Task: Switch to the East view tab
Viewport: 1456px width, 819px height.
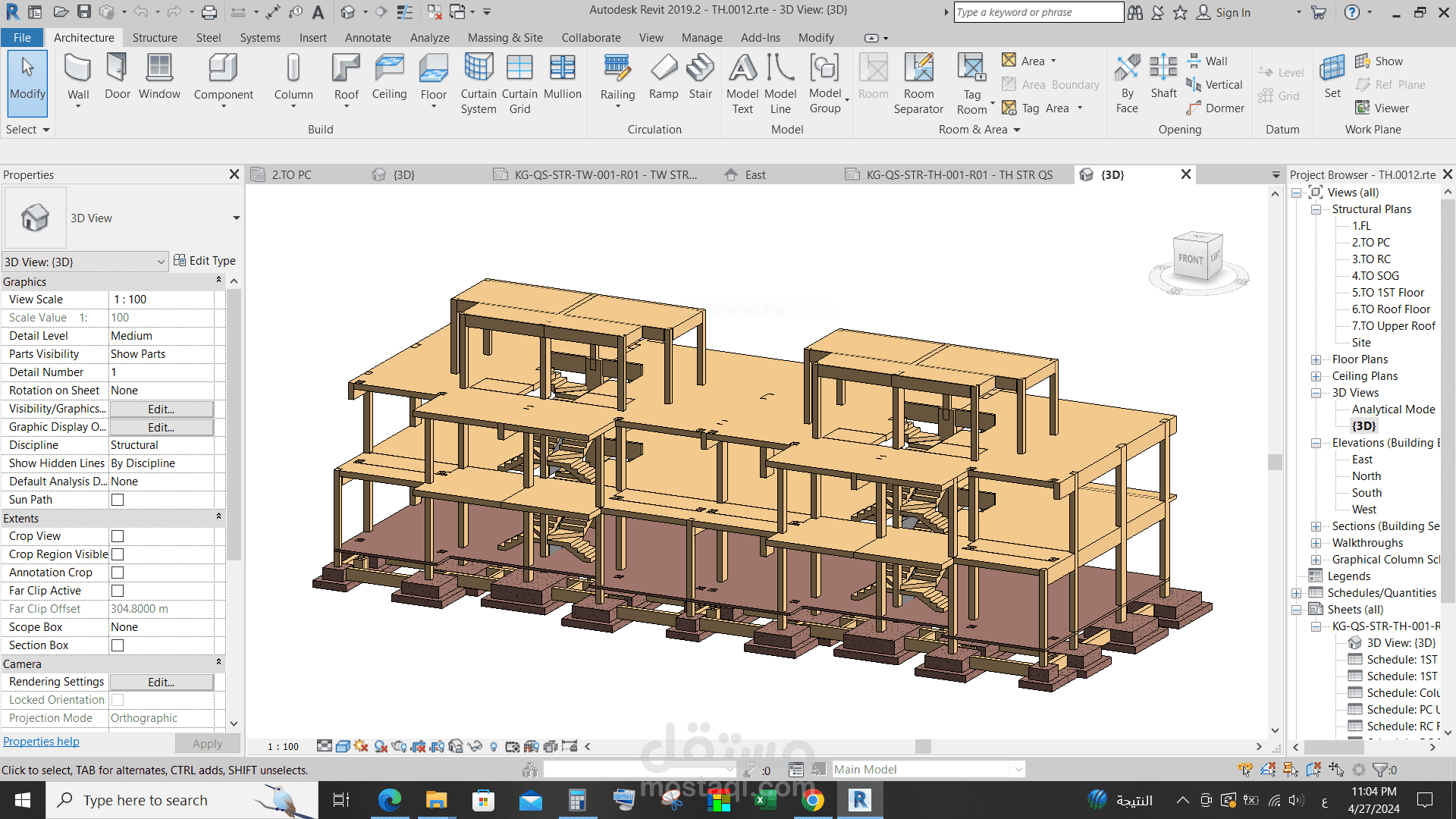Action: pos(755,174)
